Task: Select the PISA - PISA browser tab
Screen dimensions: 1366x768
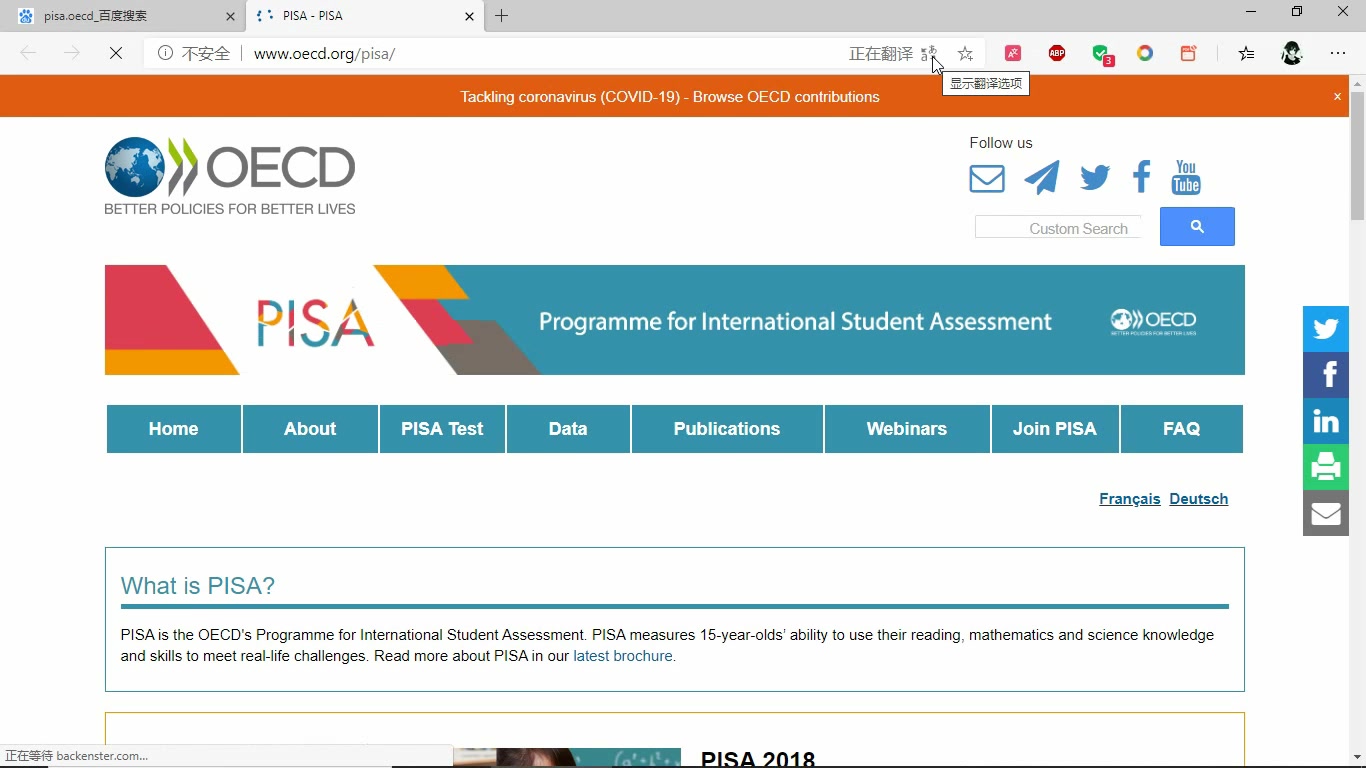Action: (364, 16)
